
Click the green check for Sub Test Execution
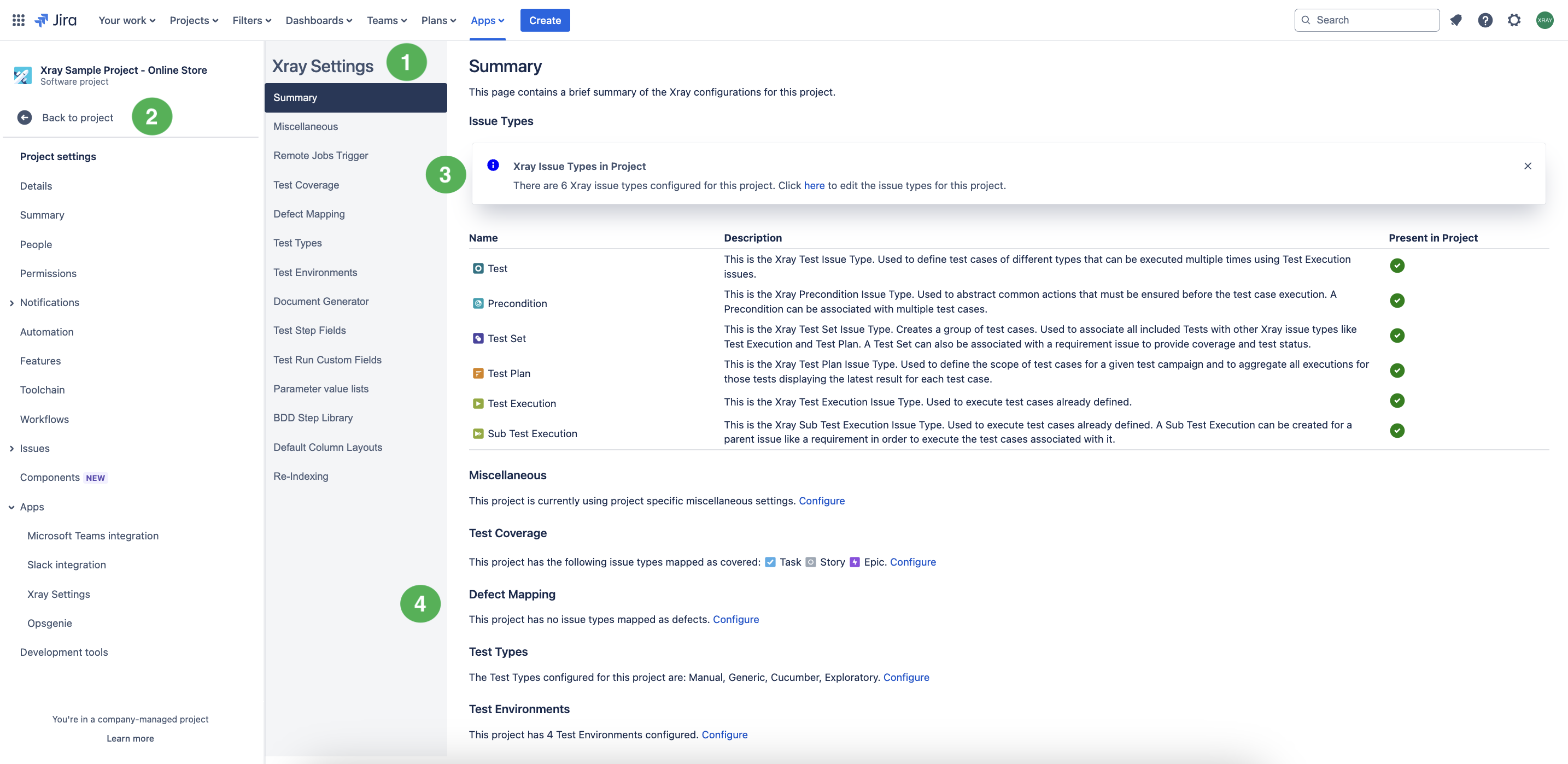tap(1397, 430)
